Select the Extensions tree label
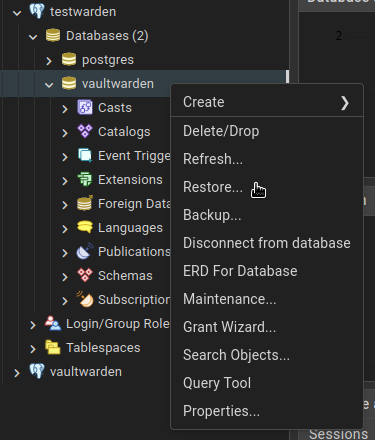 [130, 180]
